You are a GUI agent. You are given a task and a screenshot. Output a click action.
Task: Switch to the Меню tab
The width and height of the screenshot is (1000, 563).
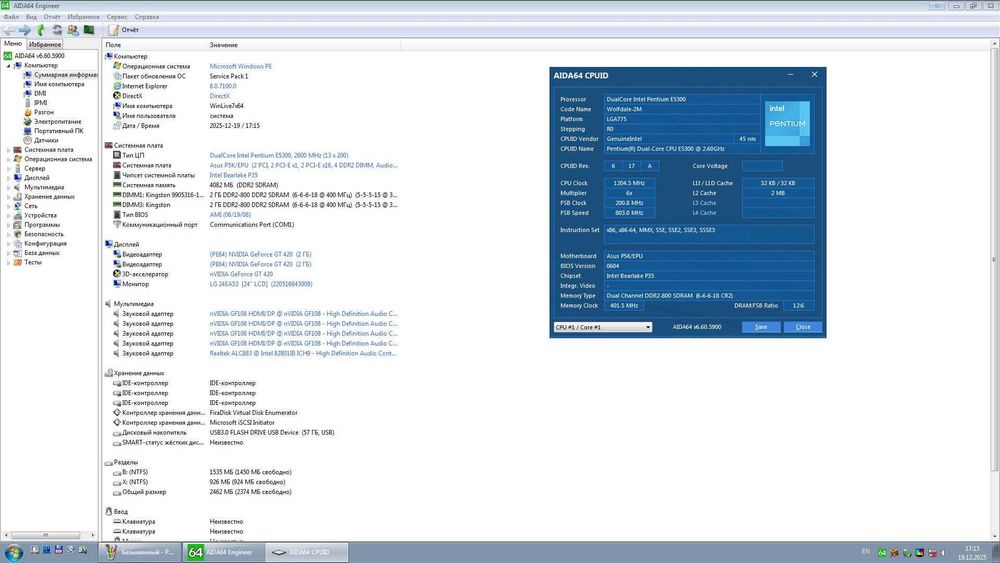pyautogui.click(x=13, y=43)
